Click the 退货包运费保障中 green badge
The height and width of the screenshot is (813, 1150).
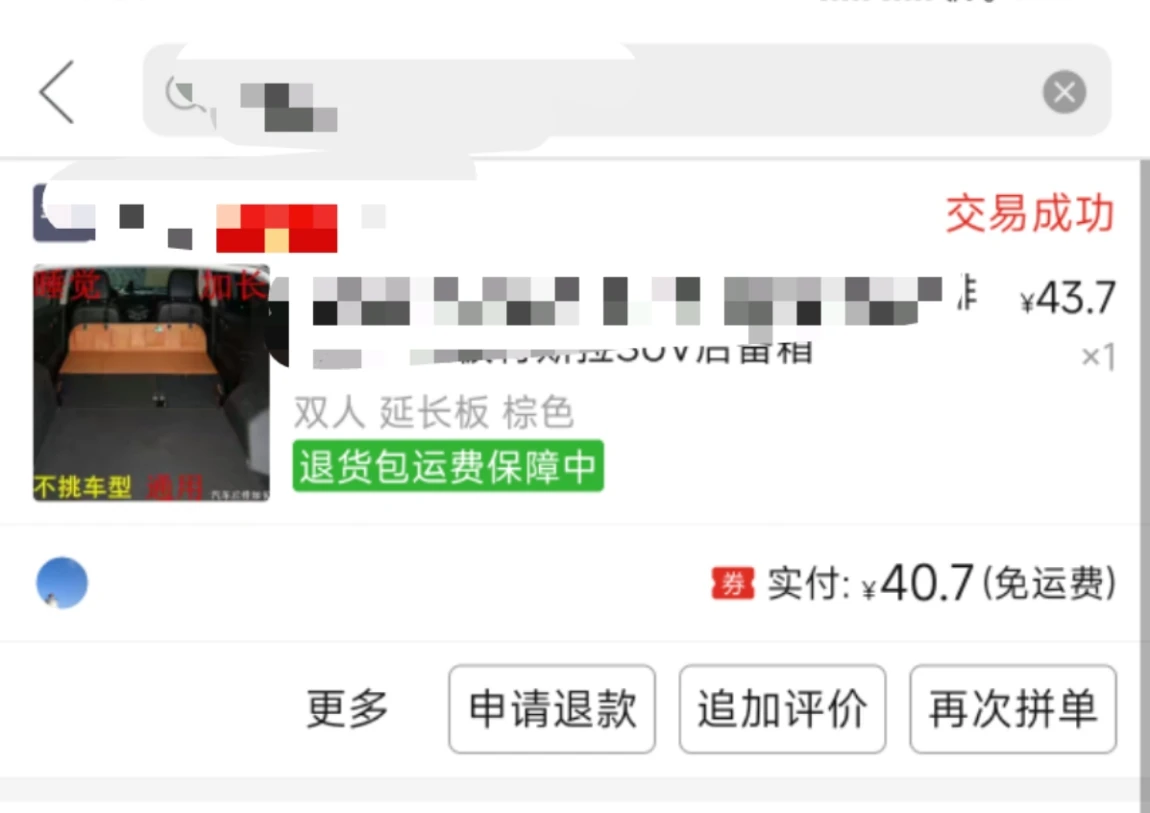click(448, 466)
